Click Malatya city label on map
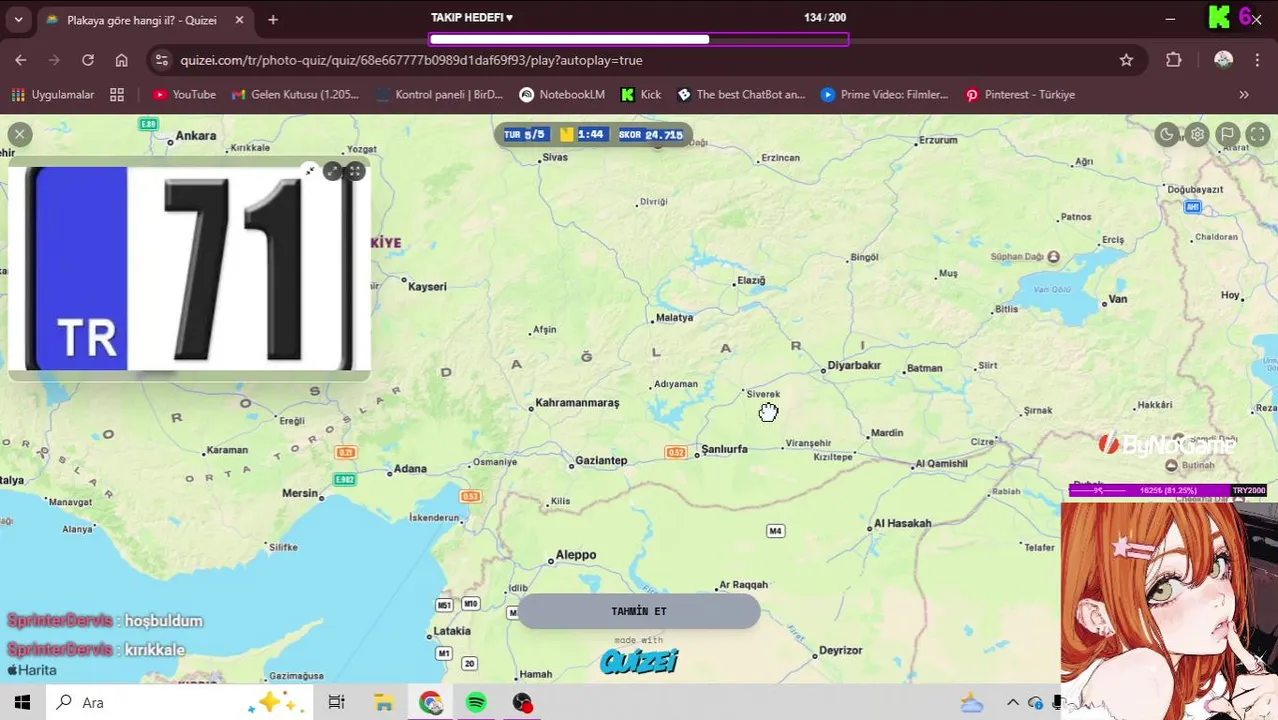The height and width of the screenshot is (720, 1278). [673, 317]
